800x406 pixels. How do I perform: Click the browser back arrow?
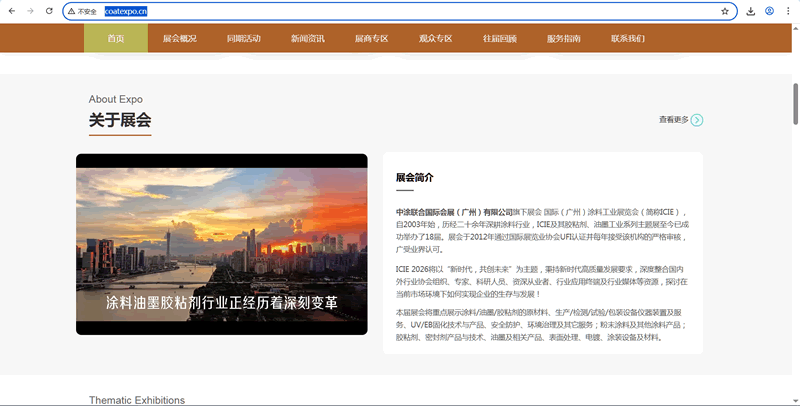pos(10,11)
